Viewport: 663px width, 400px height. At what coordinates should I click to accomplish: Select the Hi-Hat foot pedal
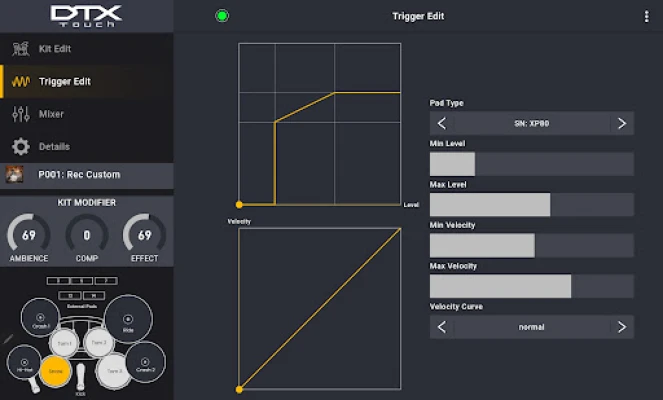tap(34, 385)
